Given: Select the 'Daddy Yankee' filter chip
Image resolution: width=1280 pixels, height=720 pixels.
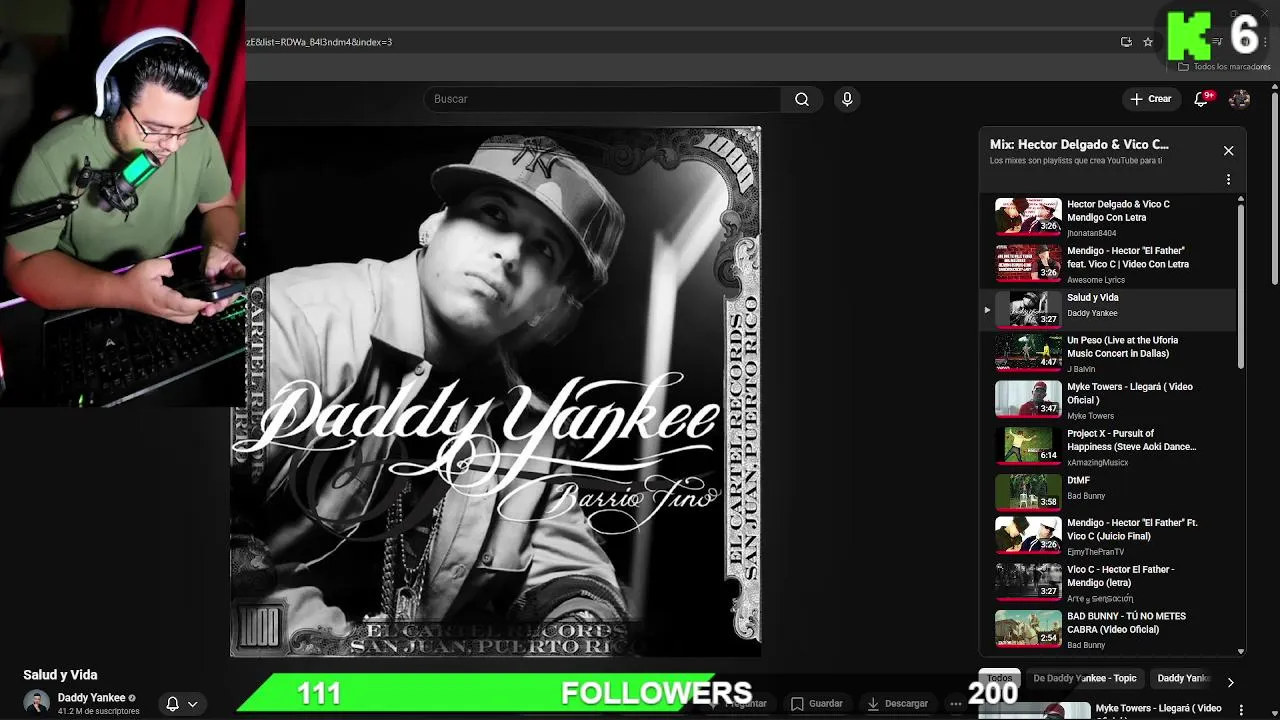Looking at the screenshot, I should 1183,678.
